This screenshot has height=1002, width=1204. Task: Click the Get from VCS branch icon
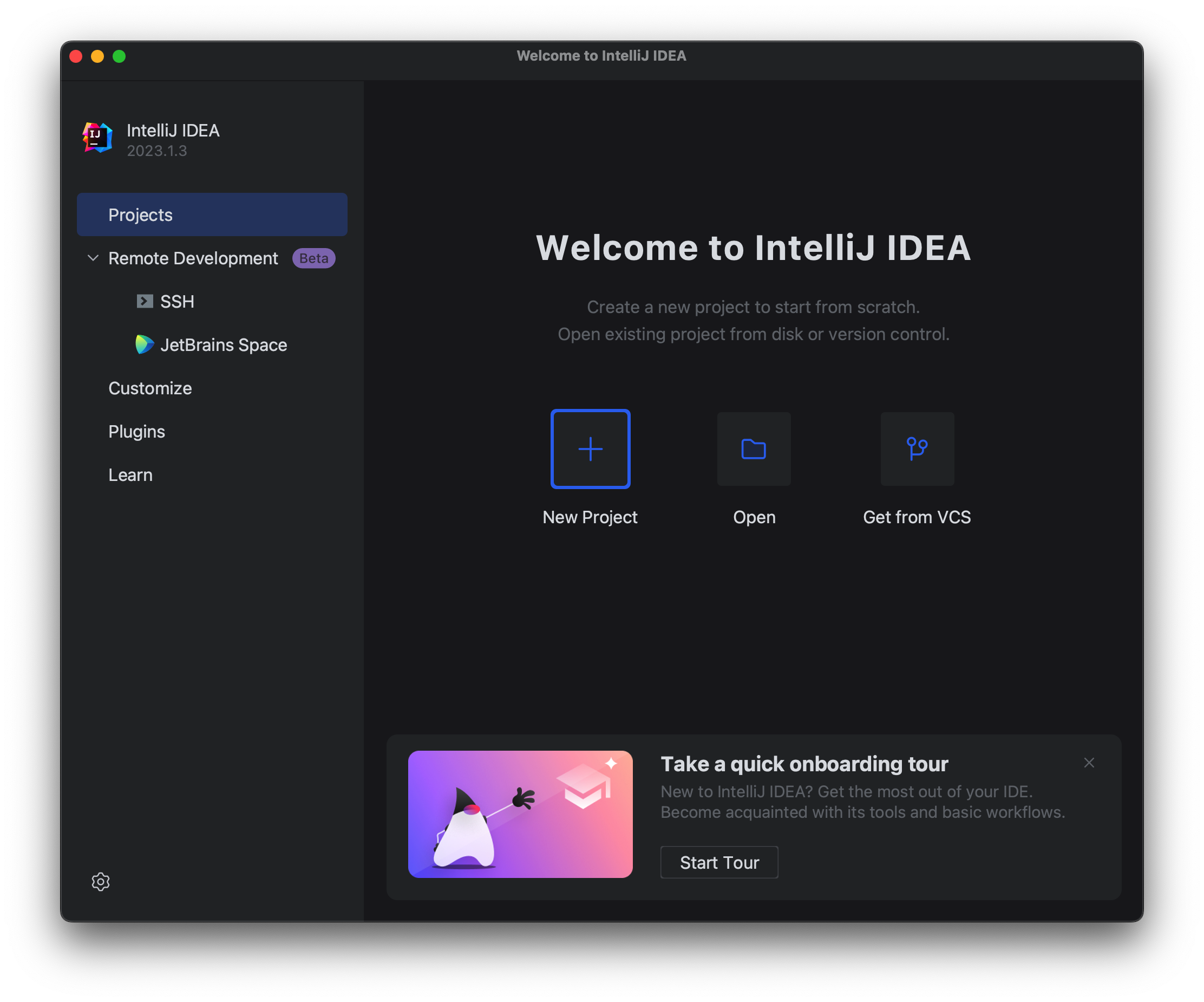[x=917, y=448]
